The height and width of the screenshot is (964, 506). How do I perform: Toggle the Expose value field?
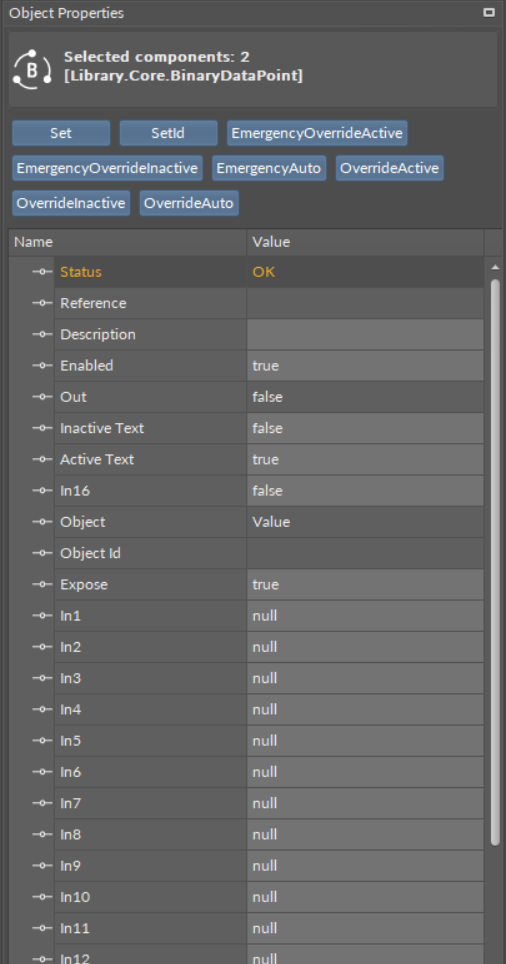pyautogui.click(x=365, y=584)
